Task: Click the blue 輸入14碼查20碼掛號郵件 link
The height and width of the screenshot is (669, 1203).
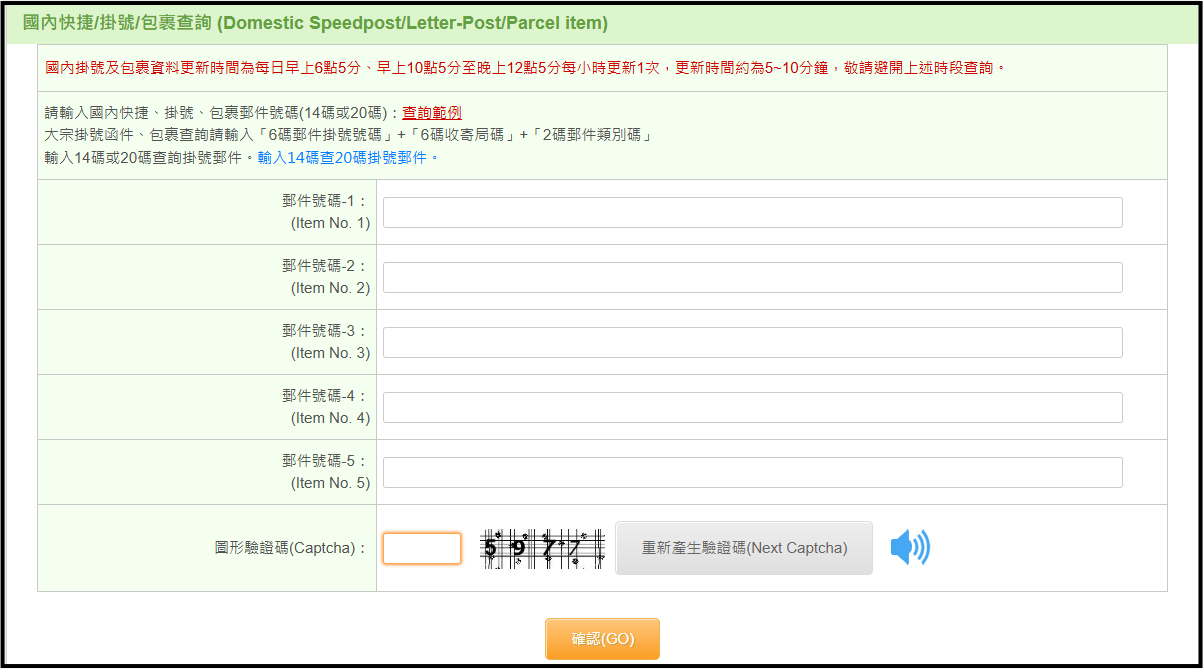Action: point(347,158)
